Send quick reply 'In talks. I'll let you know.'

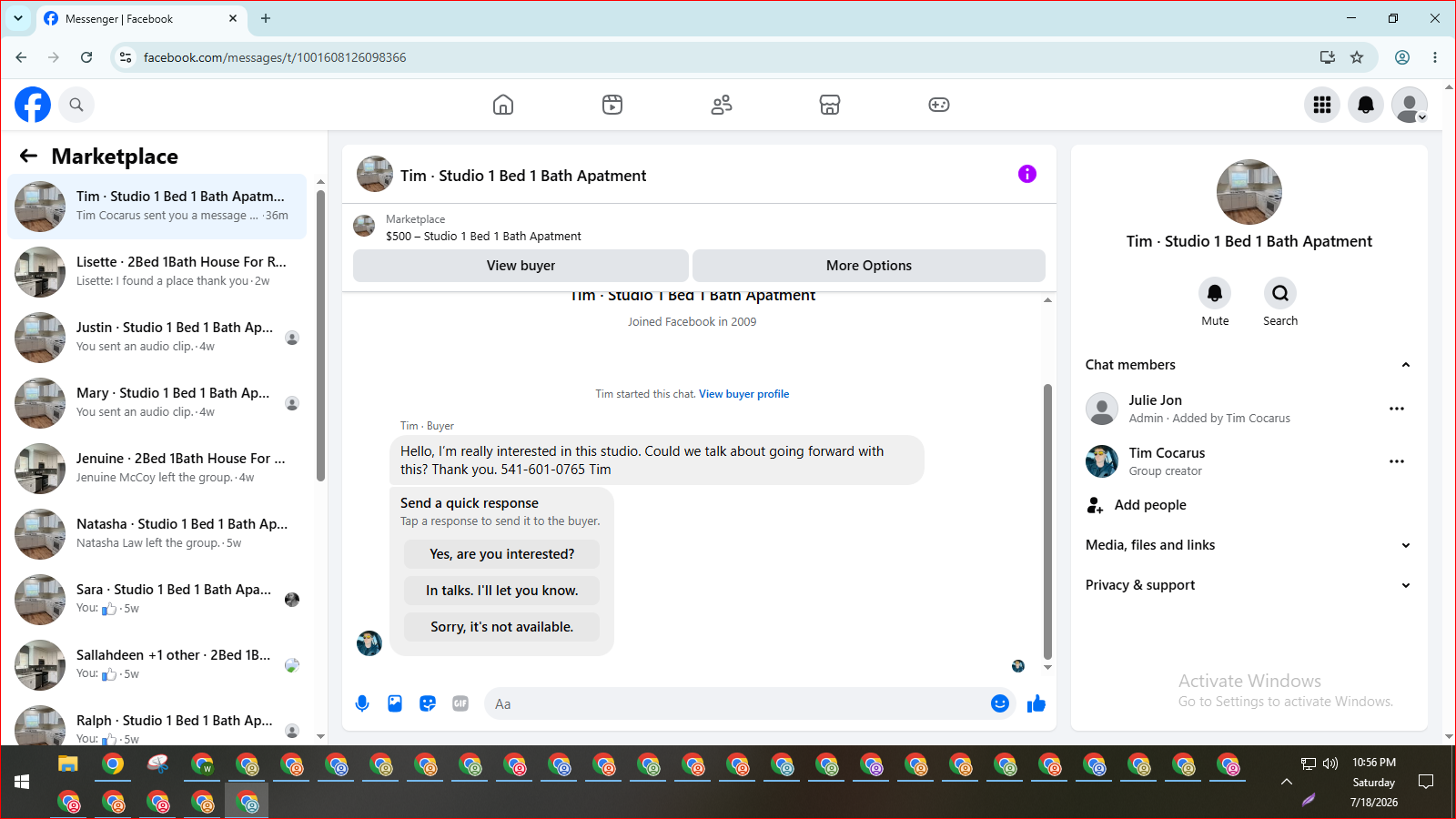[x=502, y=591]
